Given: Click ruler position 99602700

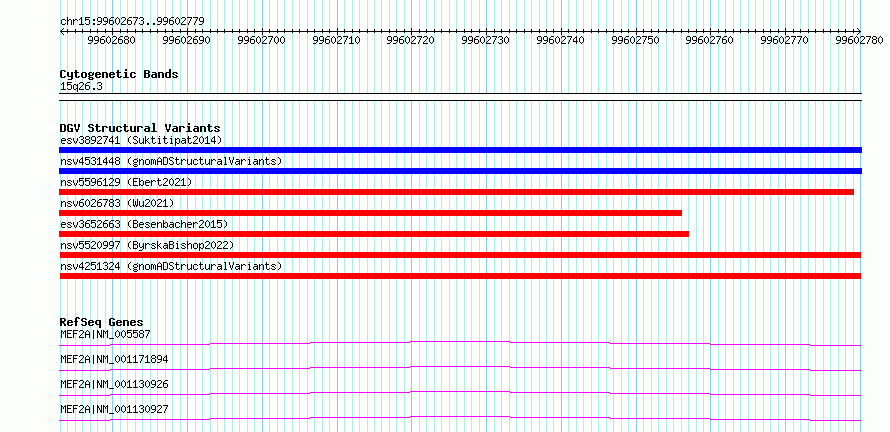Looking at the screenshot, I should point(262,40).
